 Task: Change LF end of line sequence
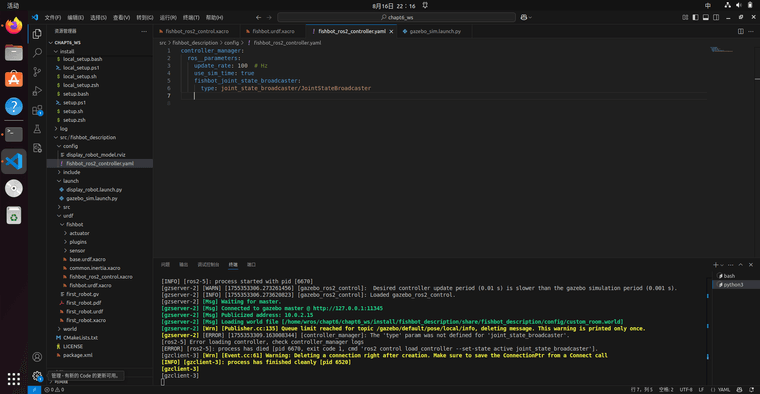[701, 390]
